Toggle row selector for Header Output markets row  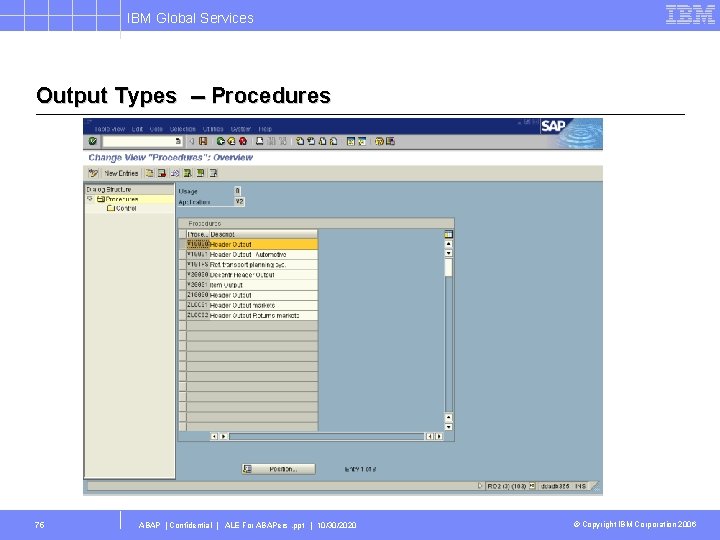point(182,305)
